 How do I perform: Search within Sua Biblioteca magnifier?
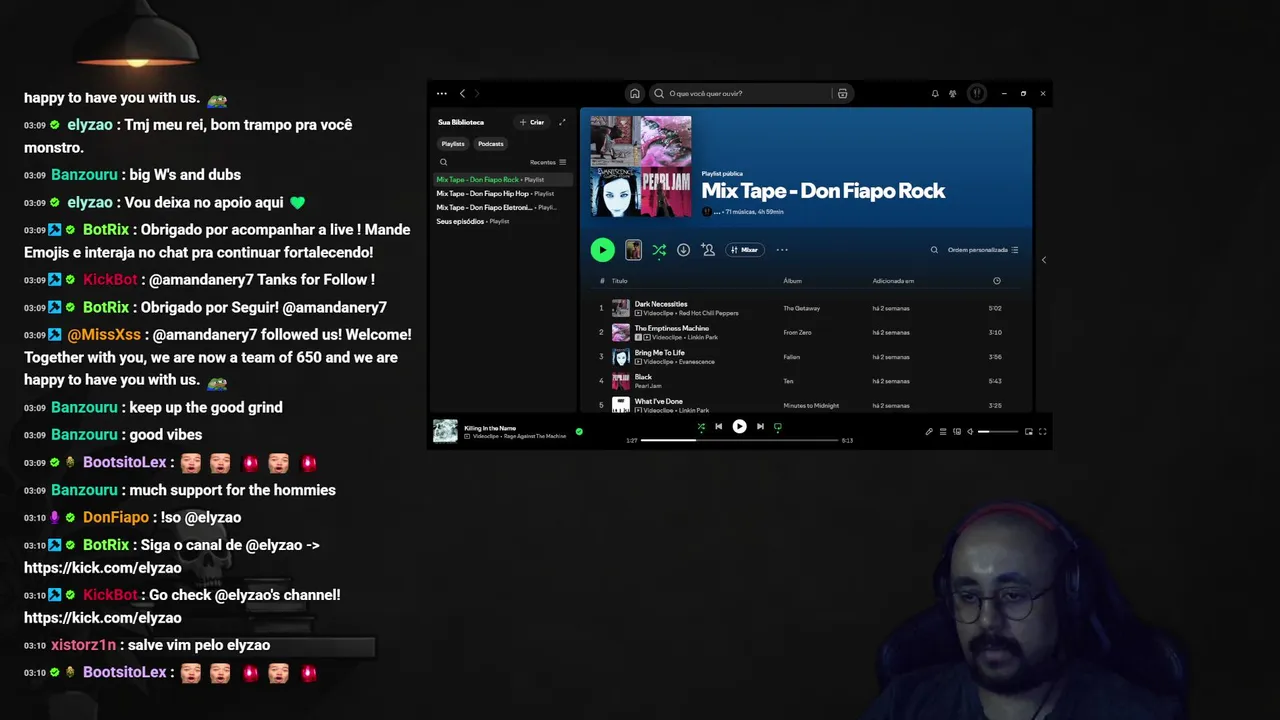(443, 162)
